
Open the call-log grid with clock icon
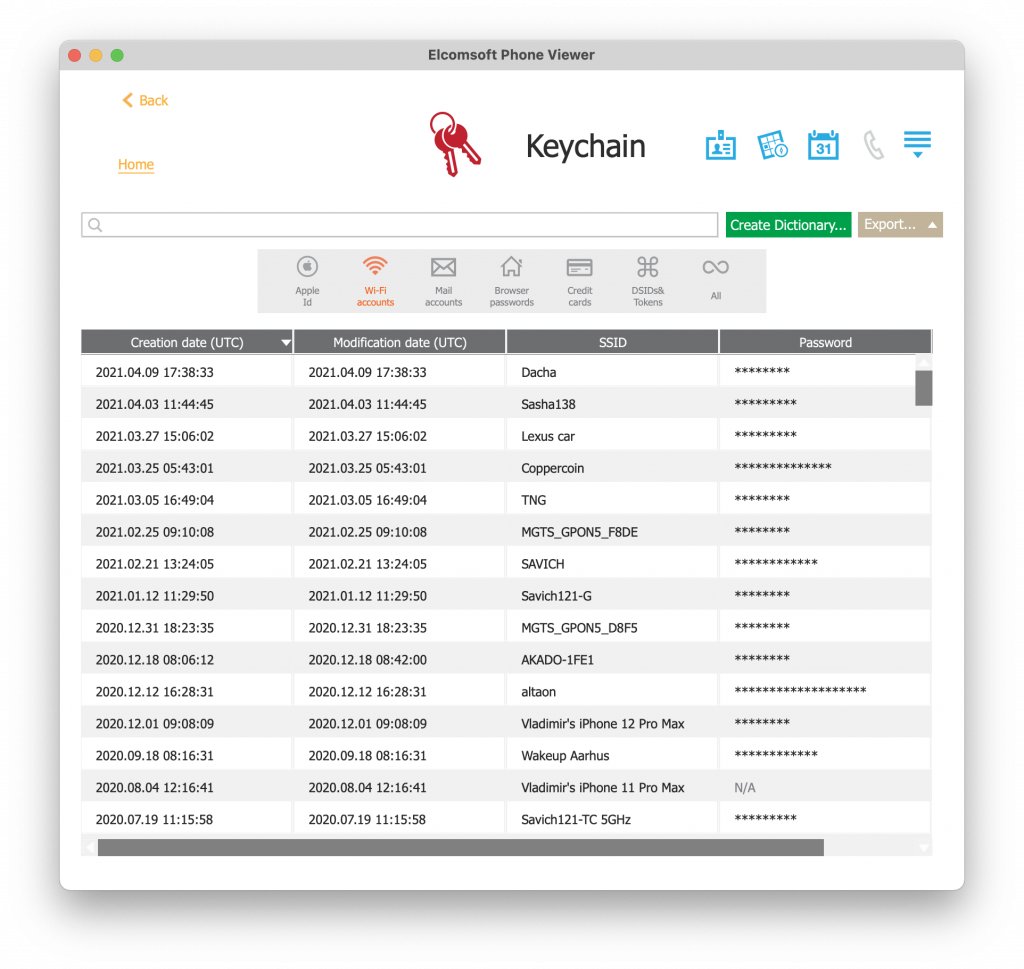point(772,145)
